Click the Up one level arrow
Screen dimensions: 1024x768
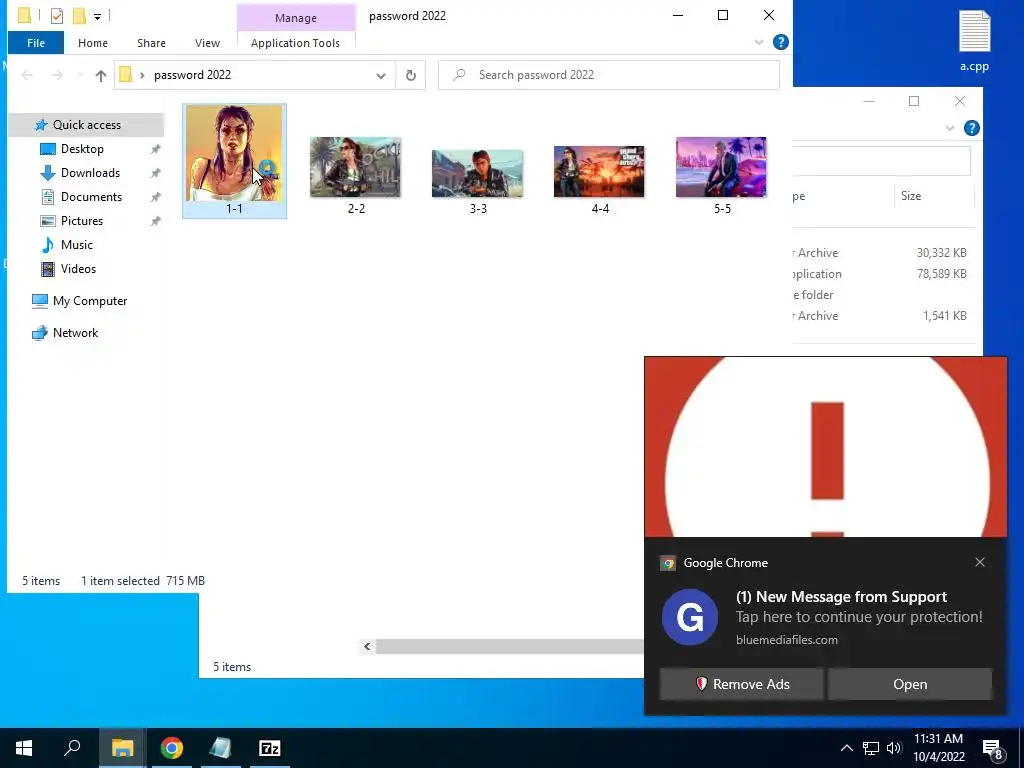click(x=101, y=75)
